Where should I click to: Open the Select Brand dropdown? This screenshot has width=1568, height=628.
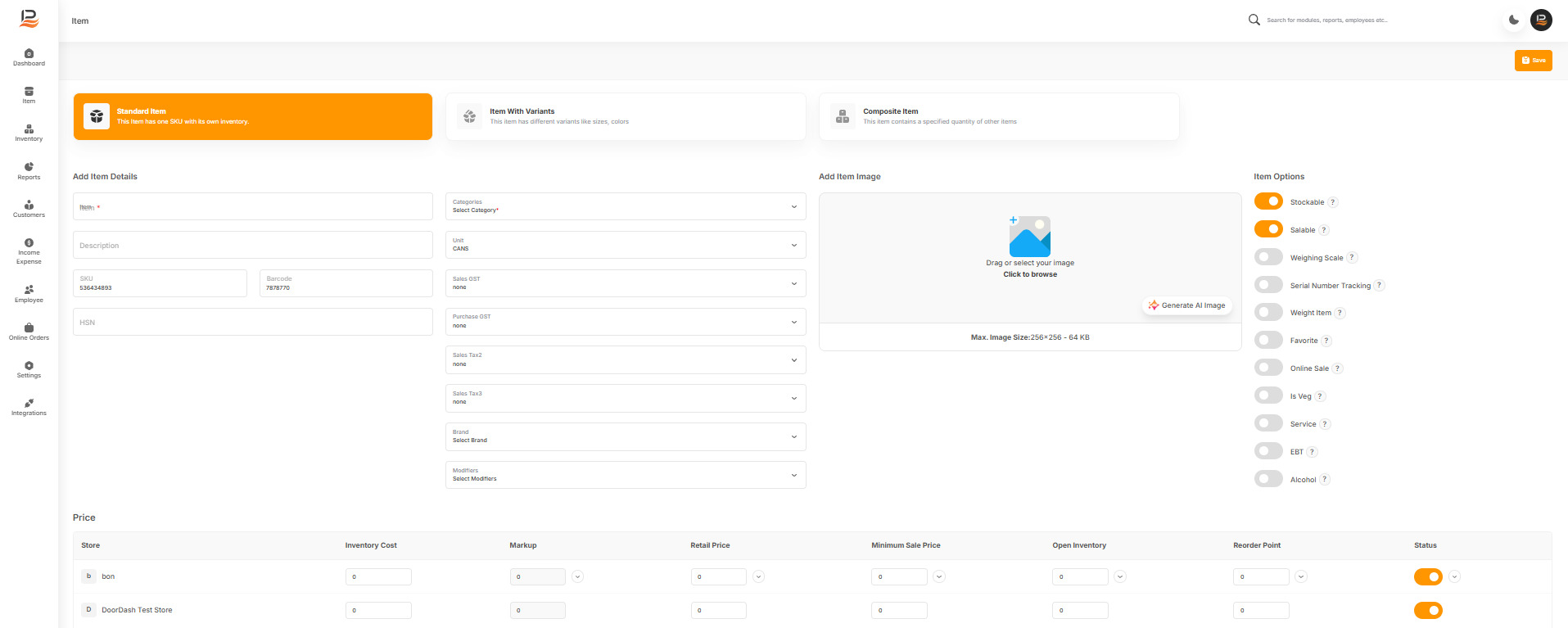click(x=626, y=436)
